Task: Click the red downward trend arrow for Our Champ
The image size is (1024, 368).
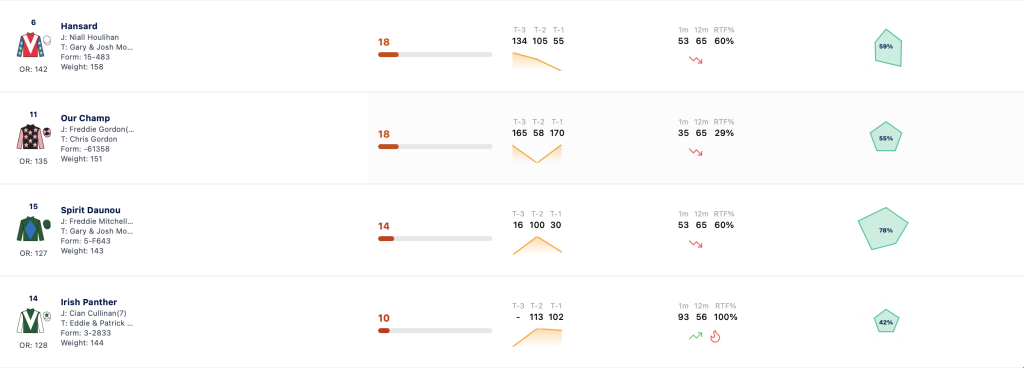Action: (696, 152)
